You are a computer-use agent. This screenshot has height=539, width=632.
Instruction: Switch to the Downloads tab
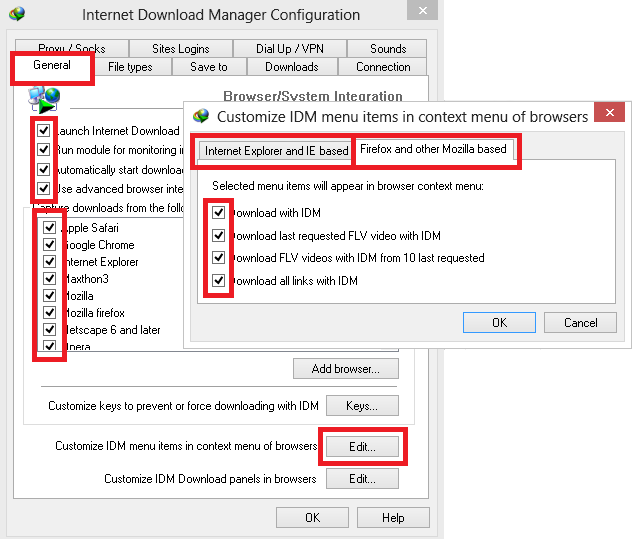292,67
